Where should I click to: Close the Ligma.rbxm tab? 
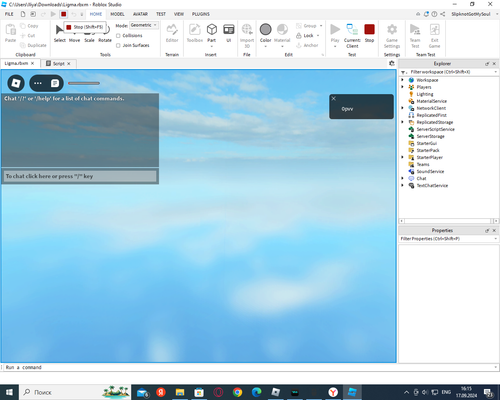point(32,63)
